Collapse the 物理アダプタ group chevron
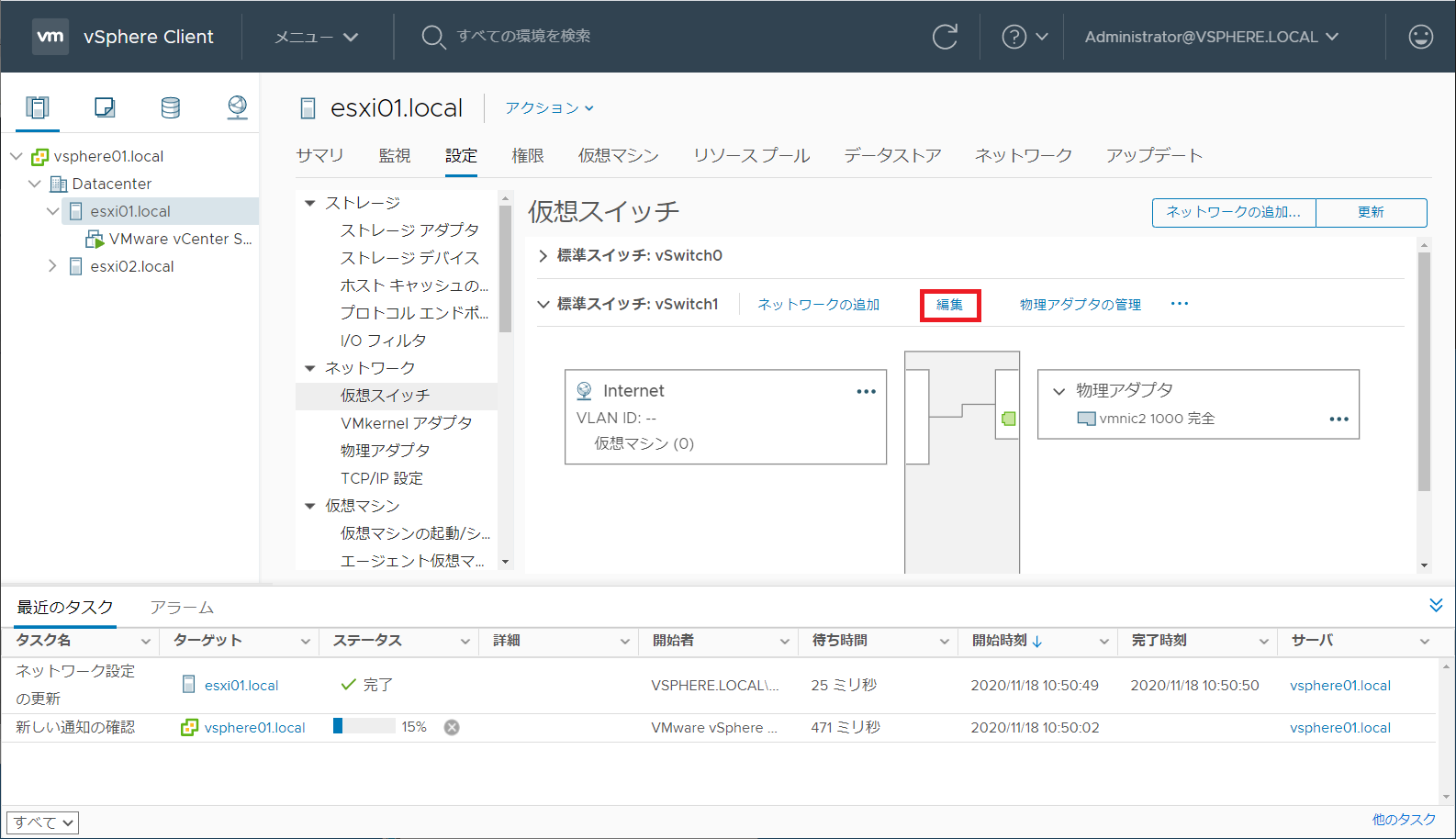This screenshot has height=839, width=1456. 1058,391
